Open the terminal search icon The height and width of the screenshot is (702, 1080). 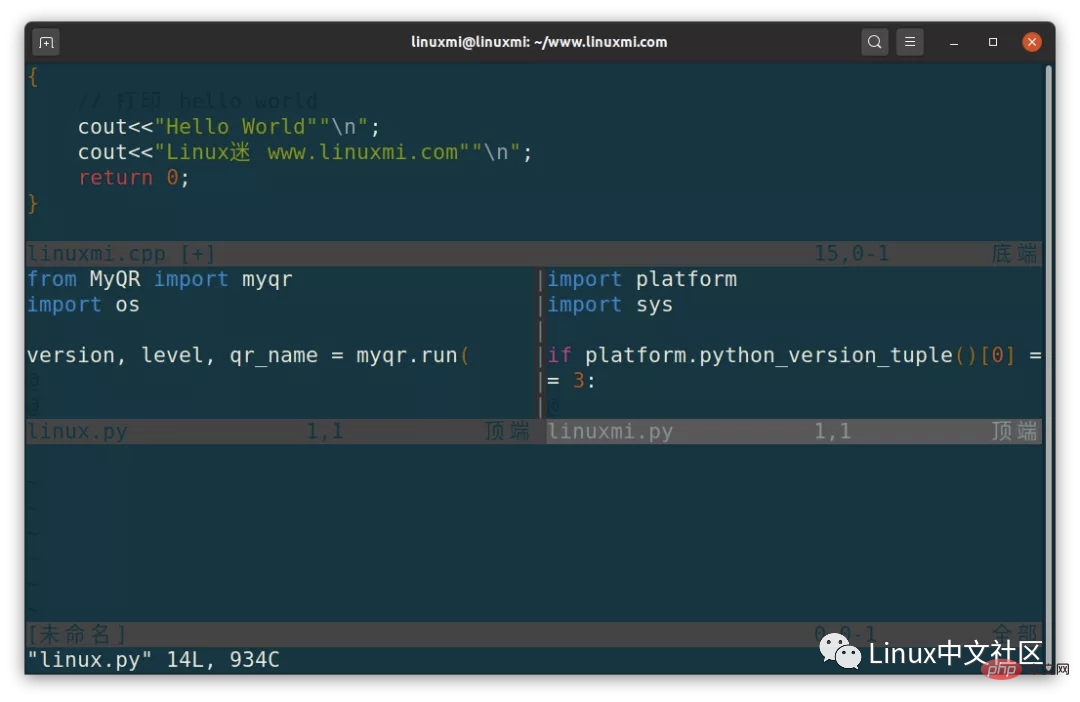pos(874,42)
